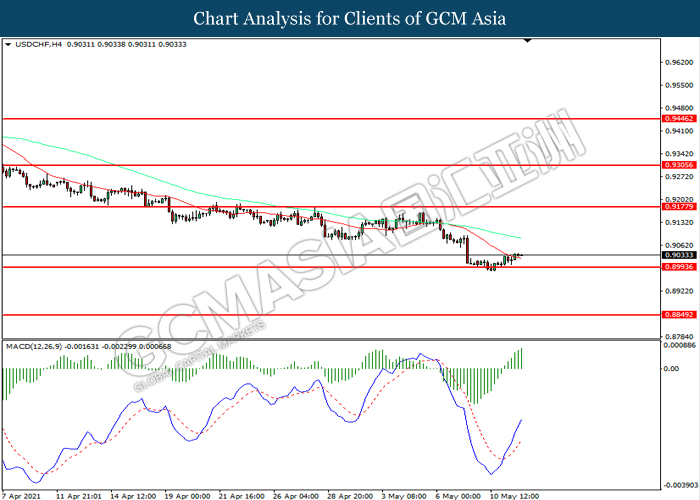The image size is (700, 500).
Task: Click the MACD zero level 0.00 label
Action: [x=672, y=369]
